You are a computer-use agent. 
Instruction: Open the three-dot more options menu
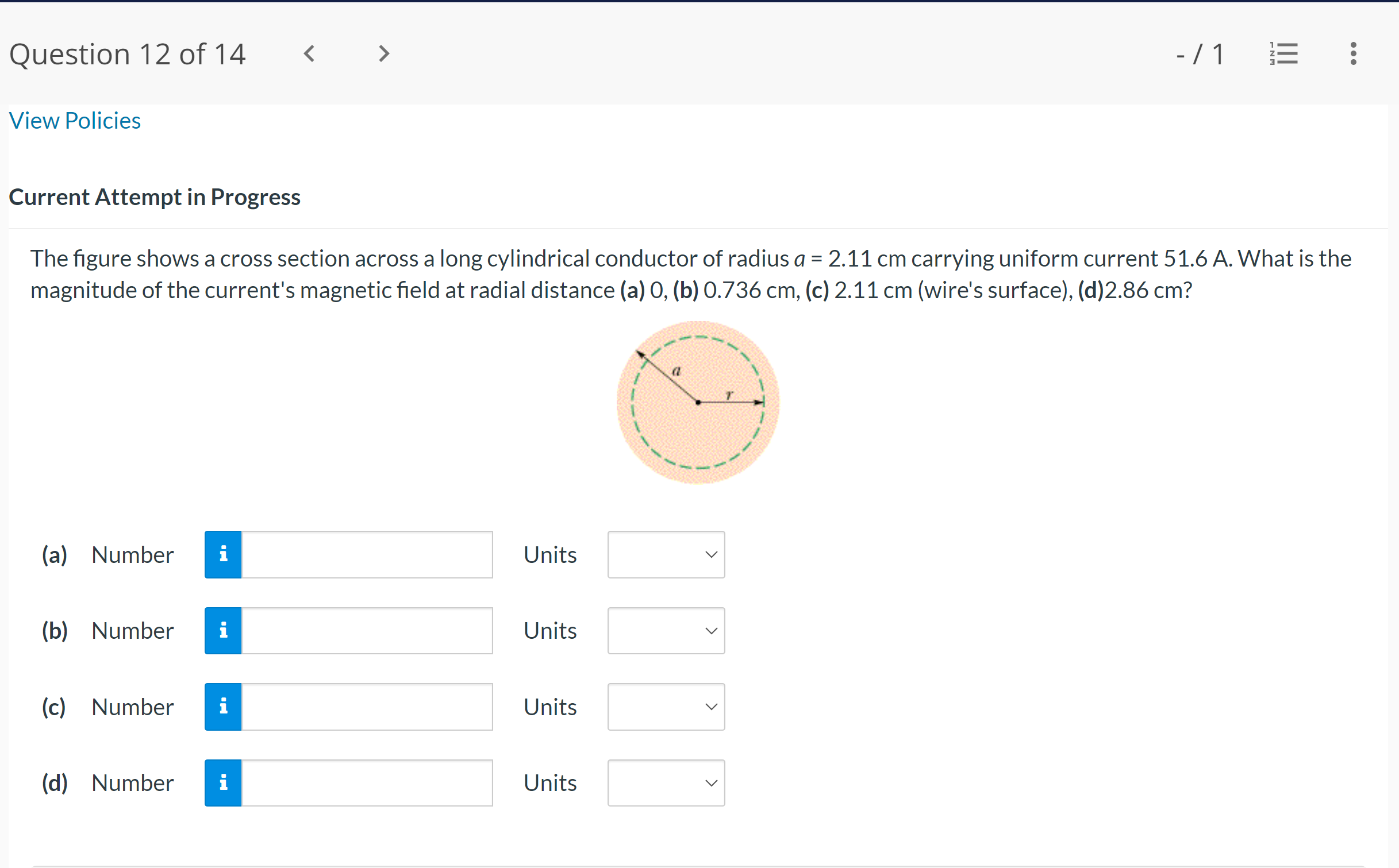[1353, 54]
